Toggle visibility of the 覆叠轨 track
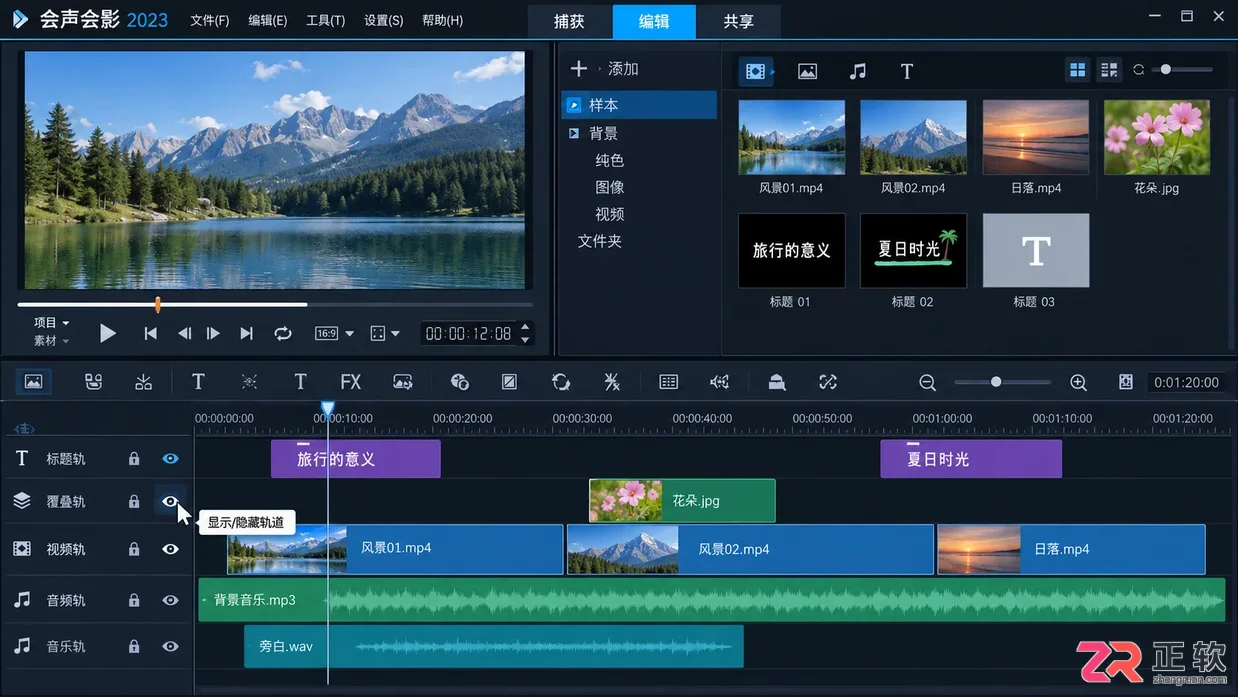Viewport: 1238px width, 697px height. tap(170, 501)
